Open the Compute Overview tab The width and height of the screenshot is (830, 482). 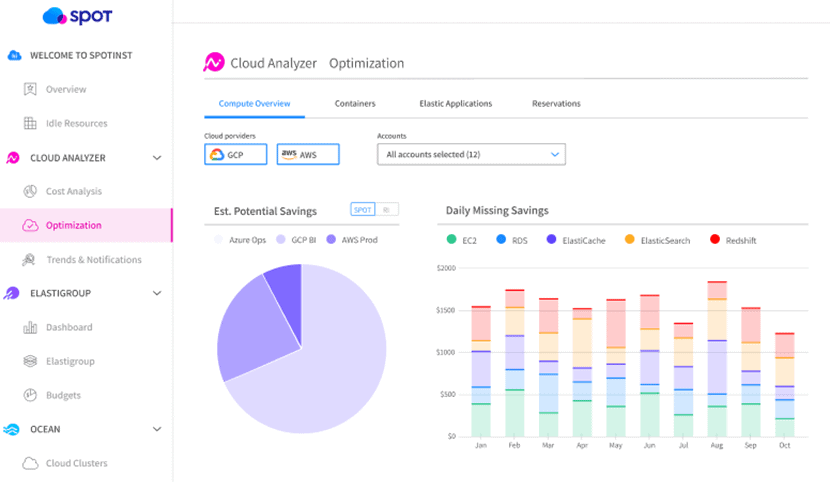click(255, 104)
